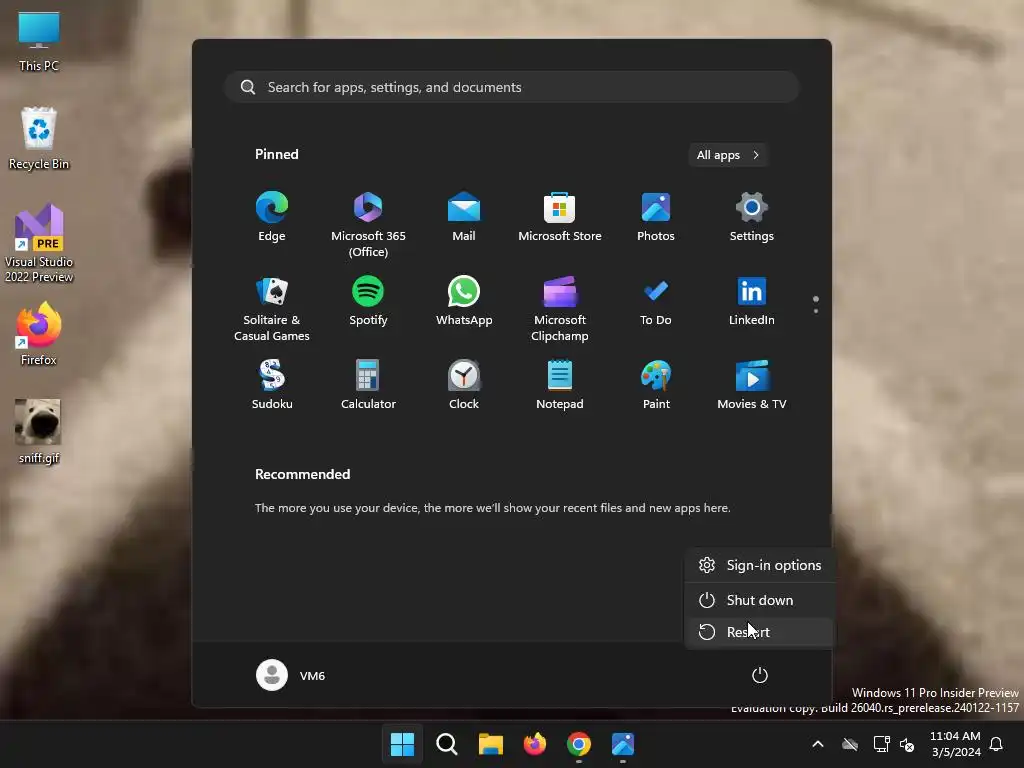This screenshot has width=1024, height=768.
Task: Select This PC desktop icon
Action: [x=39, y=41]
